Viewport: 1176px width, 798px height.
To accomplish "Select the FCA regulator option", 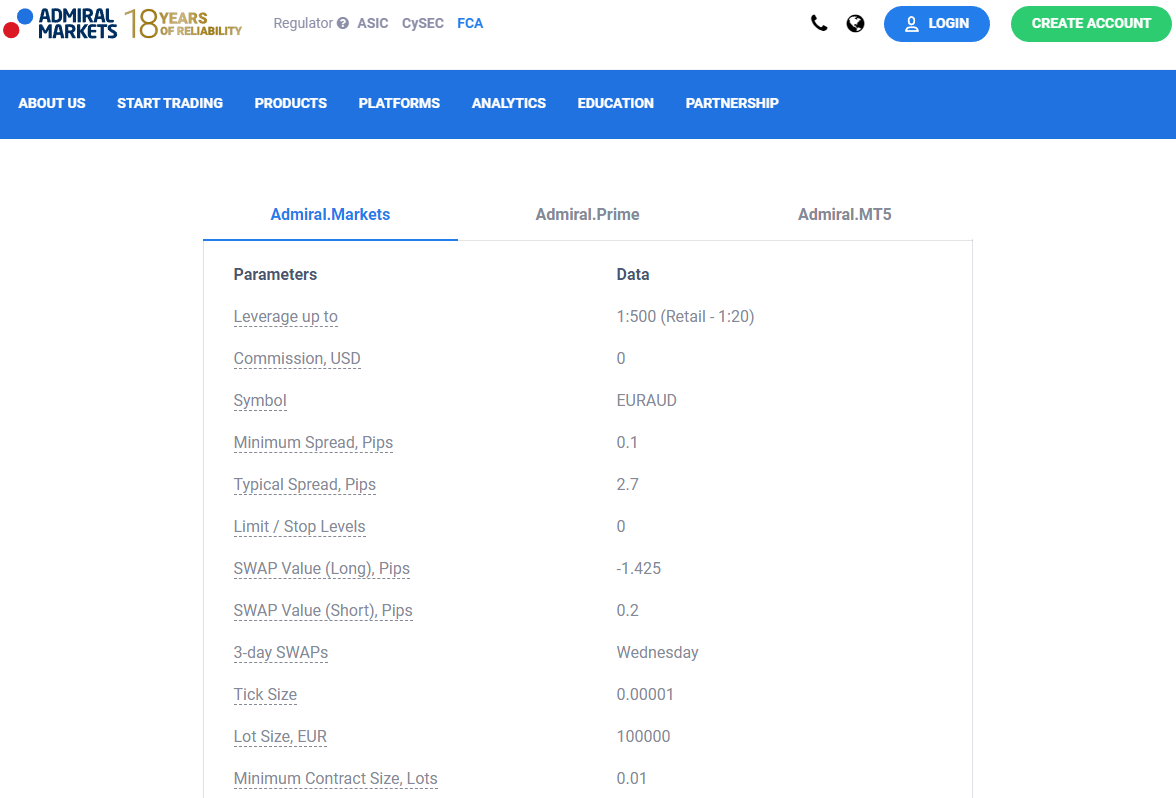I will point(470,23).
